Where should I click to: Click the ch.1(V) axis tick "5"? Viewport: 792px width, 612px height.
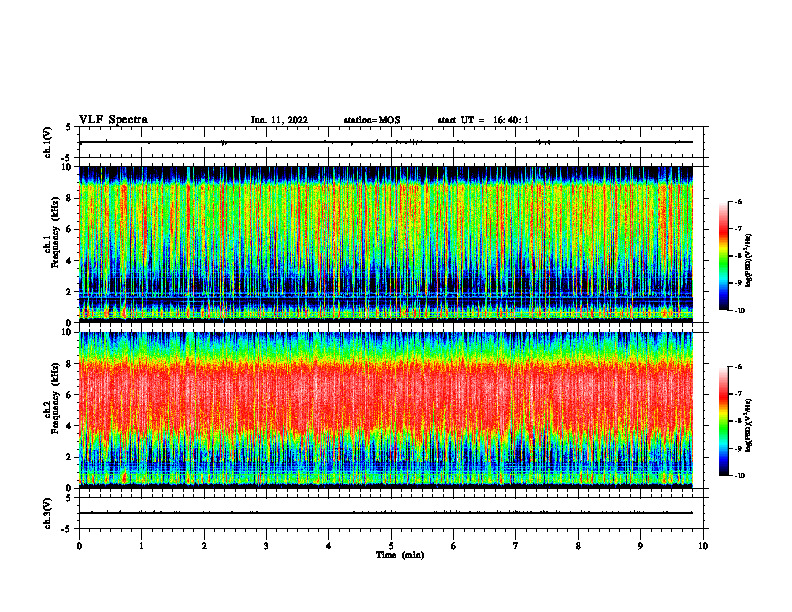(68, 127)
